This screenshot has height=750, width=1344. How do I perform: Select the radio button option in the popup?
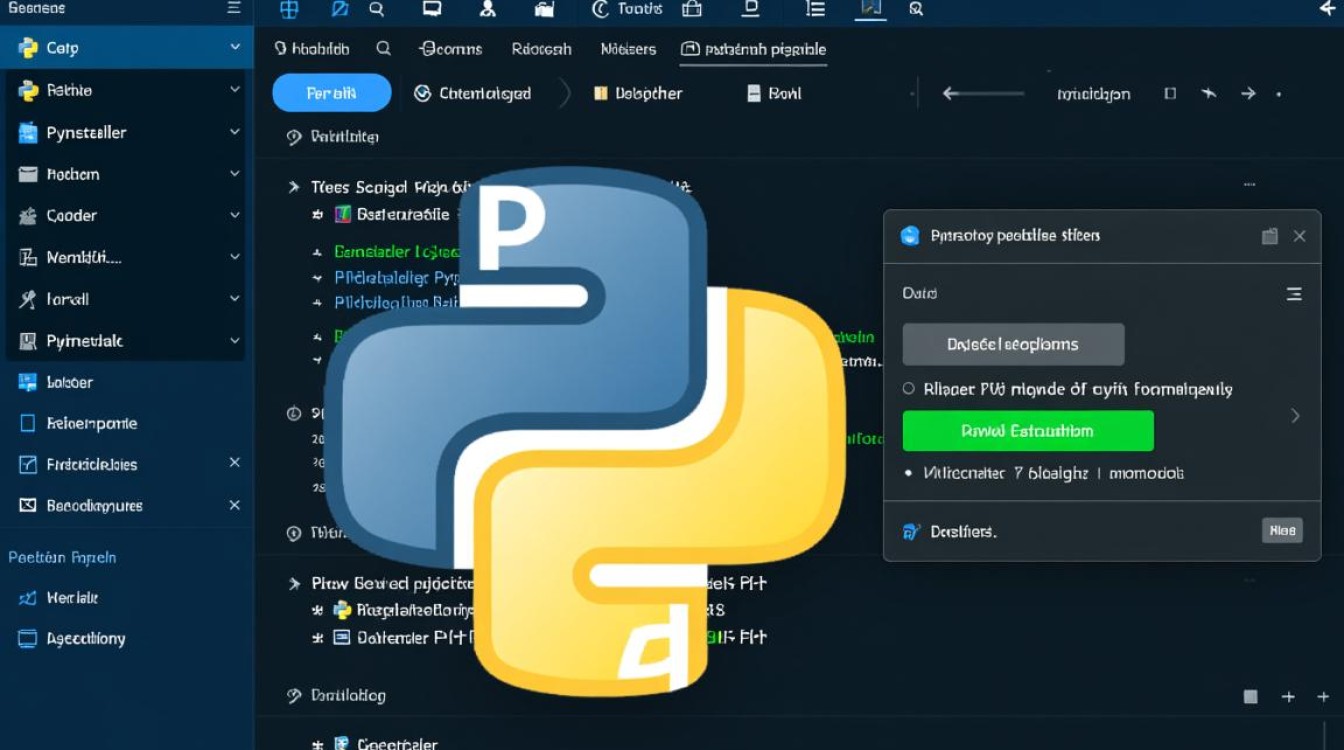(x=910, y=389)
